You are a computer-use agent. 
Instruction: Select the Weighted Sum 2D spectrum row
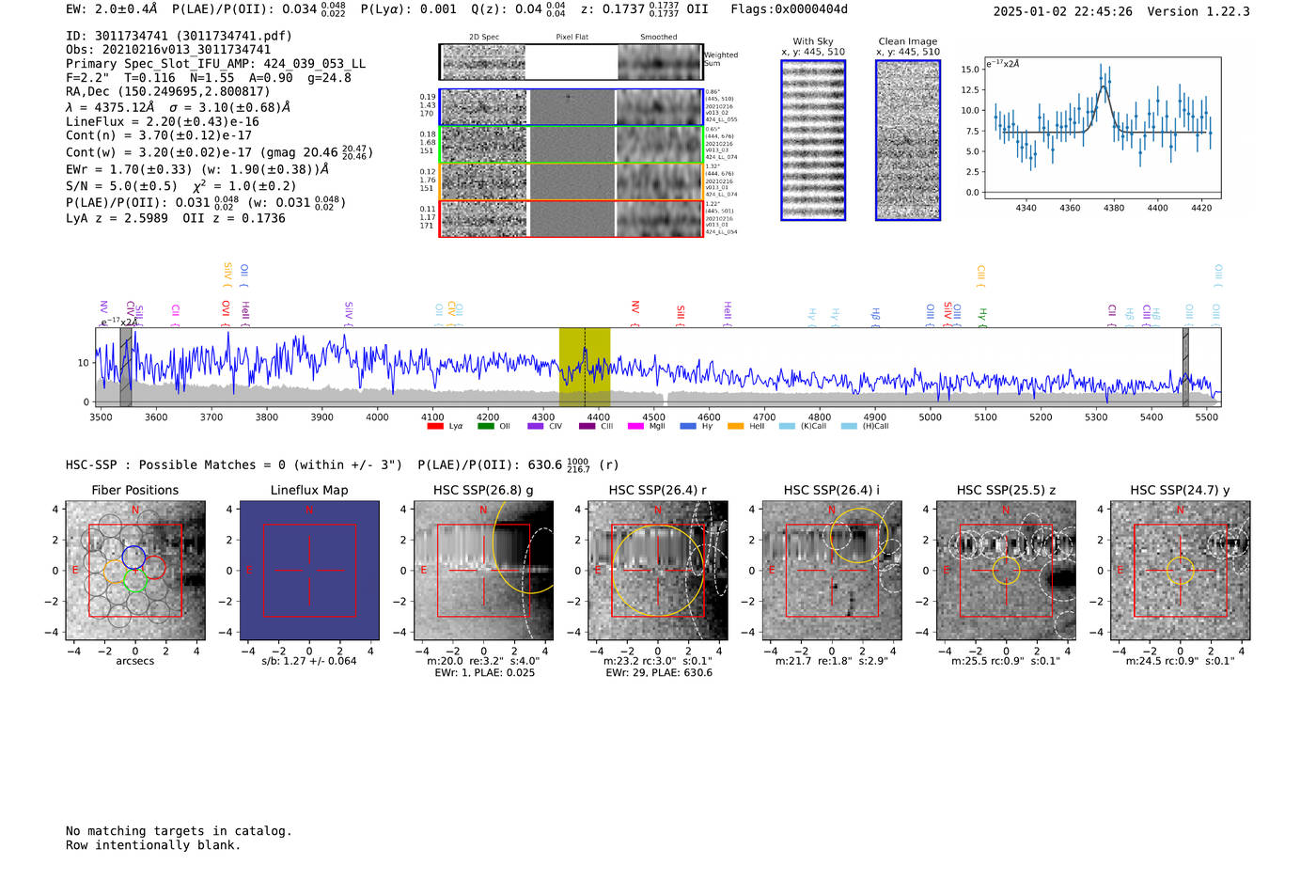pyautogui.click(x=571, y=62)
